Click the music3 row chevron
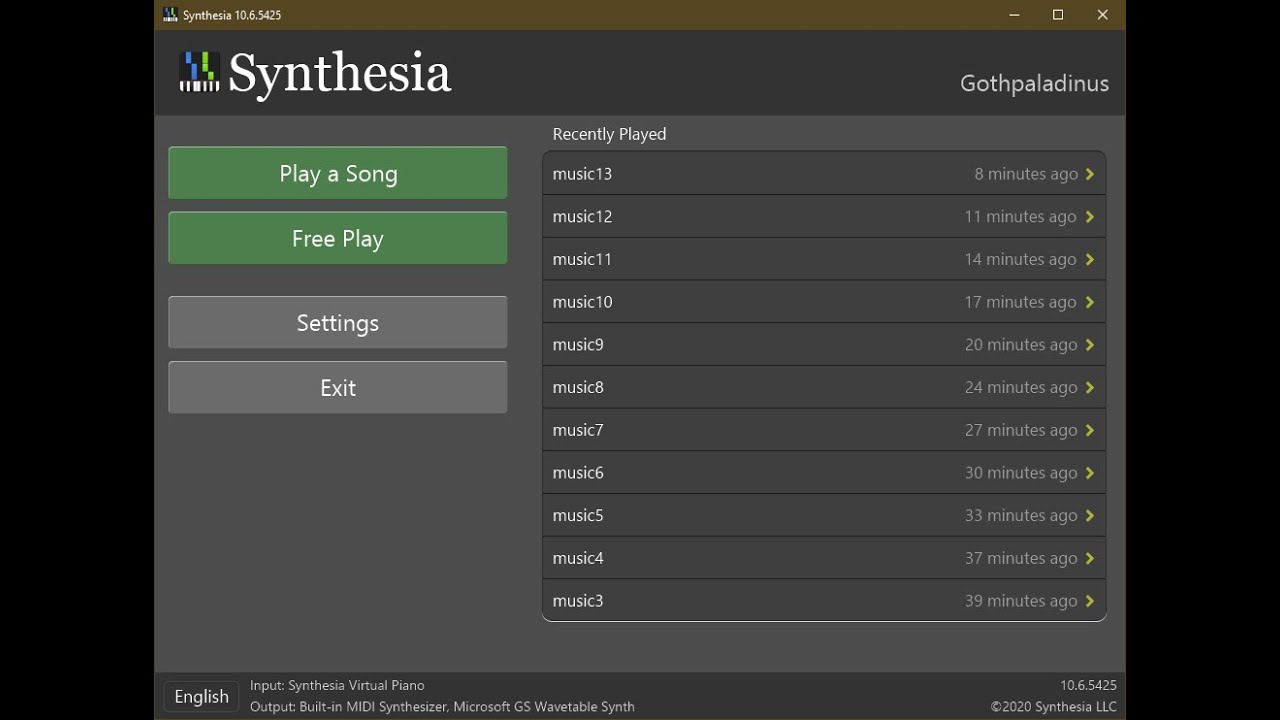 pyautogui.click(x=1090, y=601)
